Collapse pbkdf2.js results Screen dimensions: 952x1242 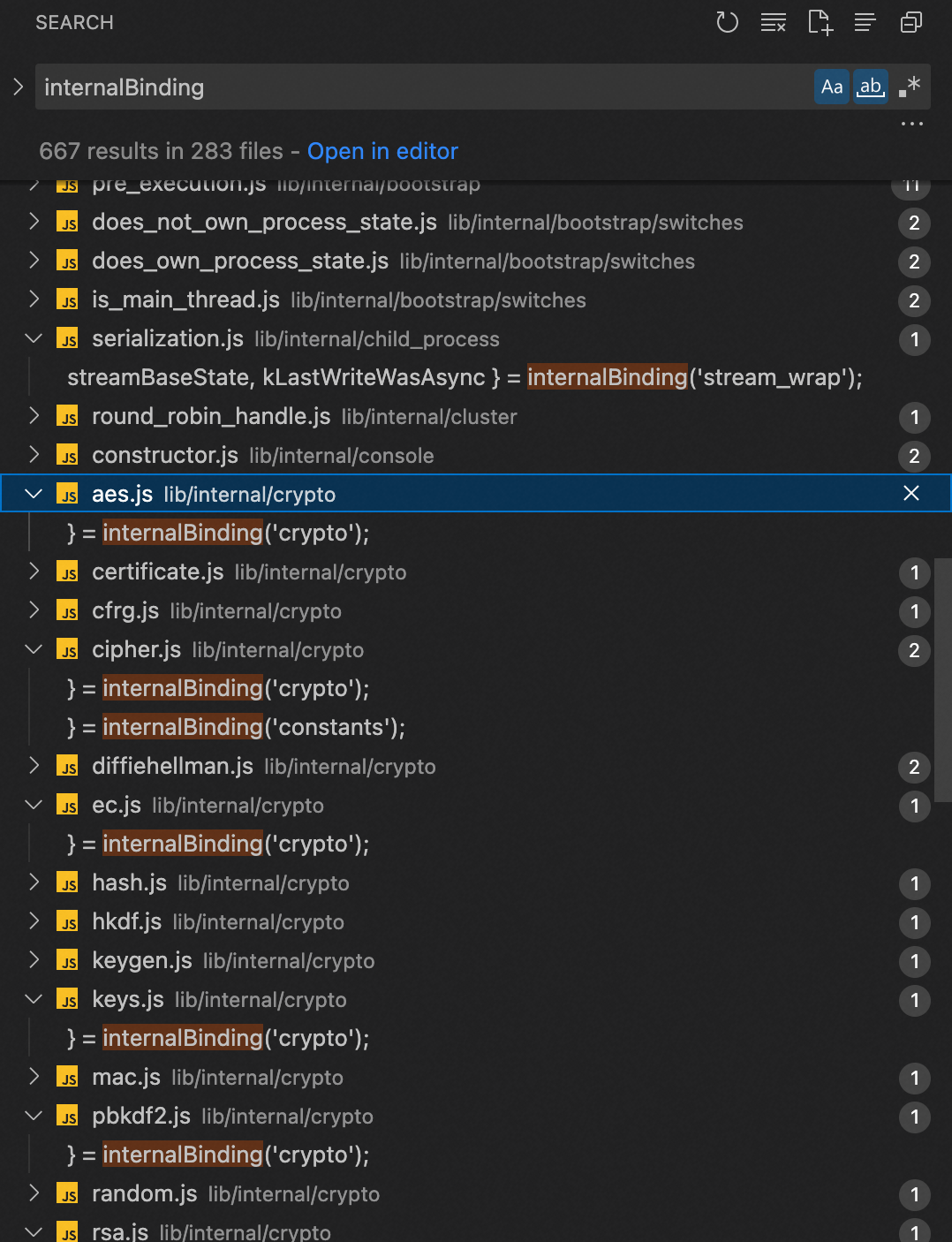click(34, 1116)
